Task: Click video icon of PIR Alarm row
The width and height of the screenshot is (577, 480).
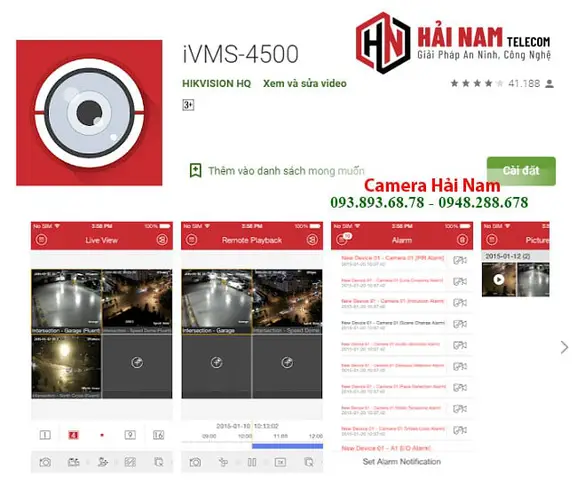Action: 460,260
